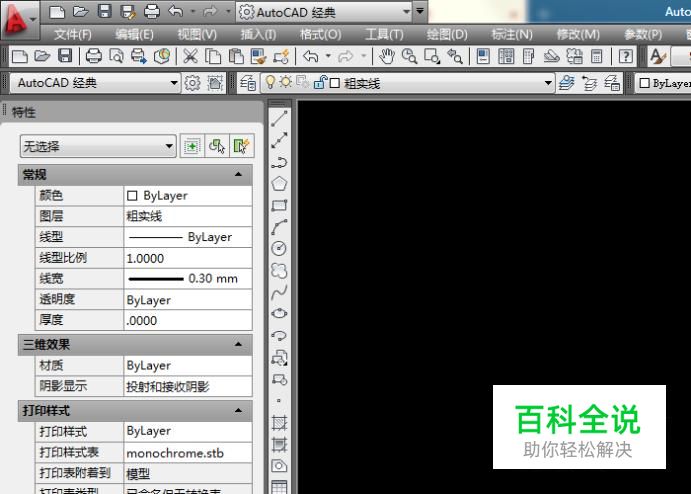Open 视图(V) menu
691x494 pixels.
point(197,34)
